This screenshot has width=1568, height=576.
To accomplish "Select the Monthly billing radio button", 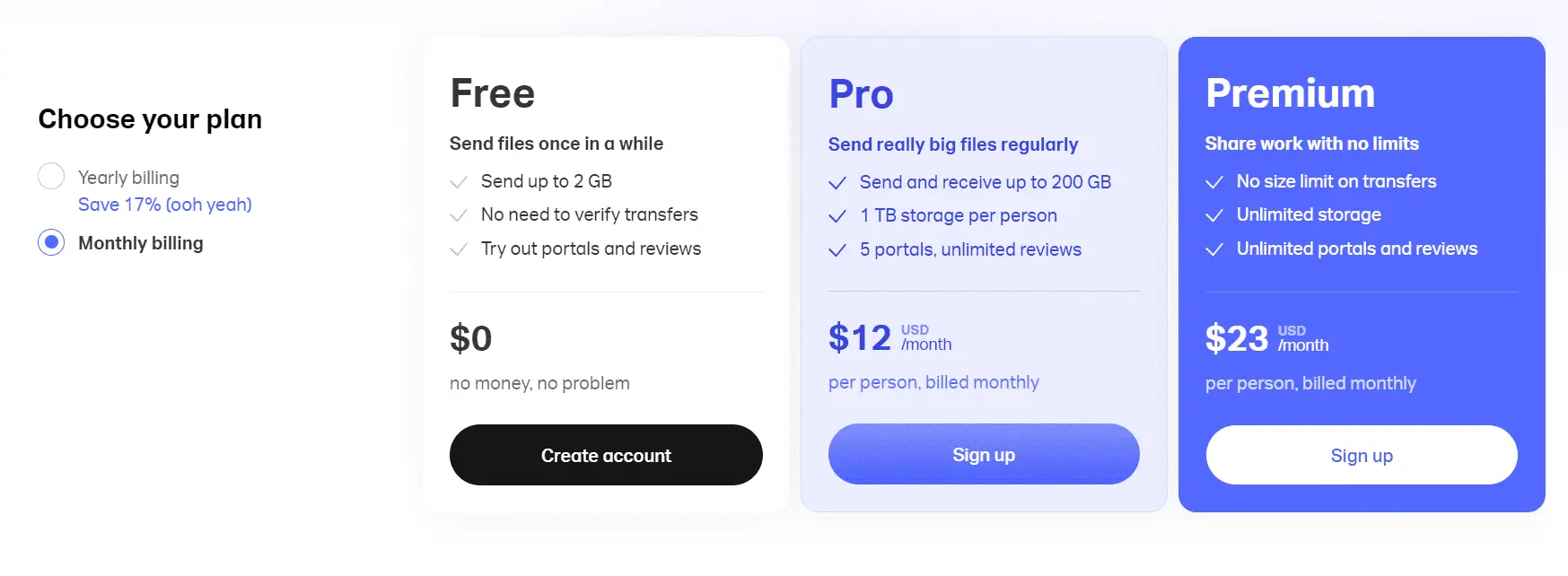I will tap(51, 242).
